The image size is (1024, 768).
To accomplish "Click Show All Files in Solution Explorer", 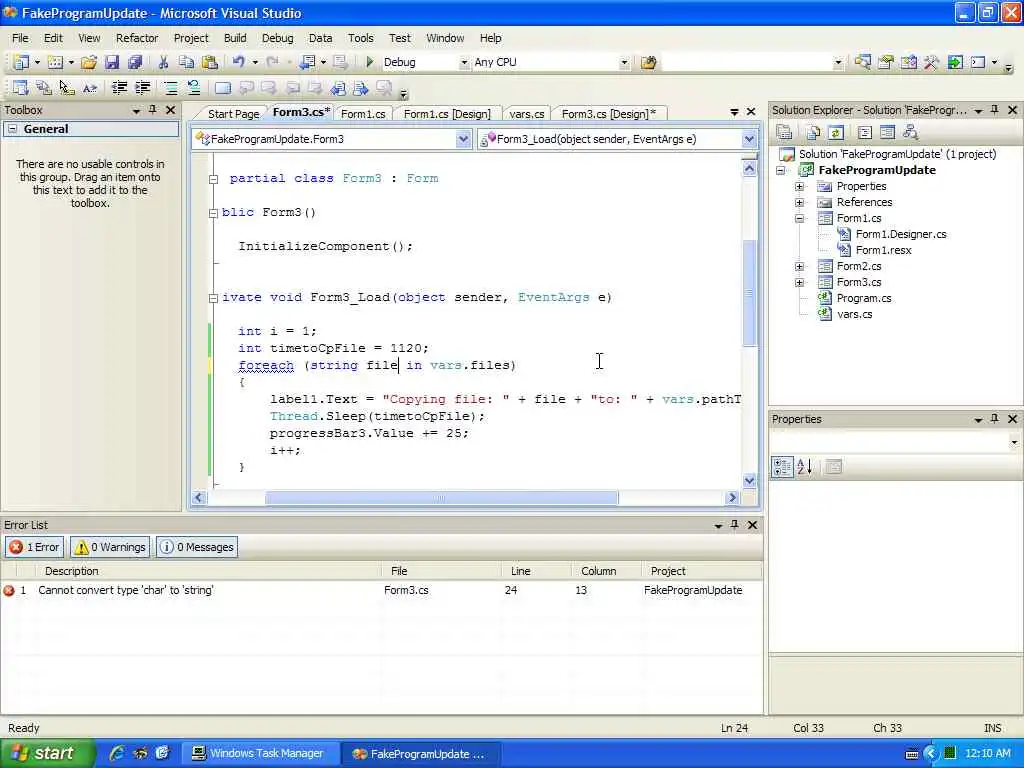I will pos(813,133).
